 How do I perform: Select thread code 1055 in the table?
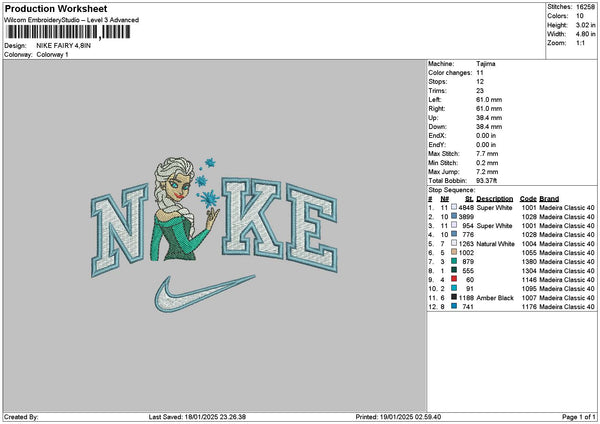(529, 253)
